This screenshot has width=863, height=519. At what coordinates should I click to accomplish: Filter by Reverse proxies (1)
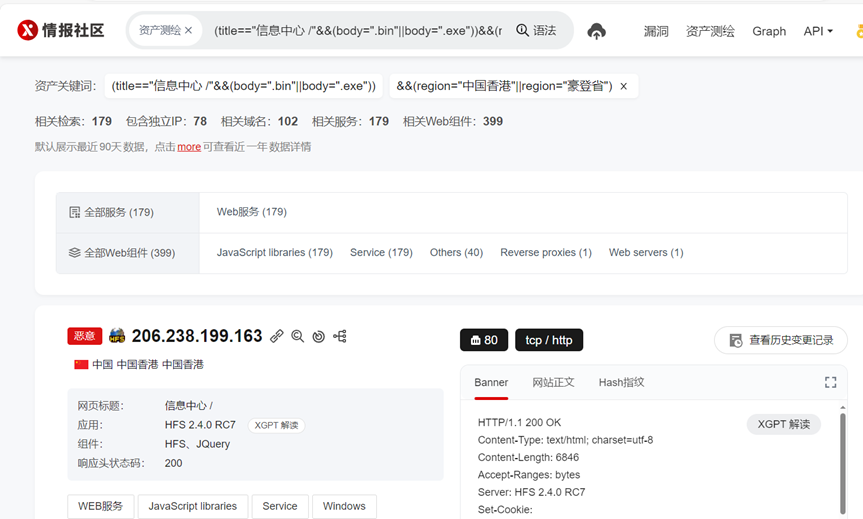(545, 253)
